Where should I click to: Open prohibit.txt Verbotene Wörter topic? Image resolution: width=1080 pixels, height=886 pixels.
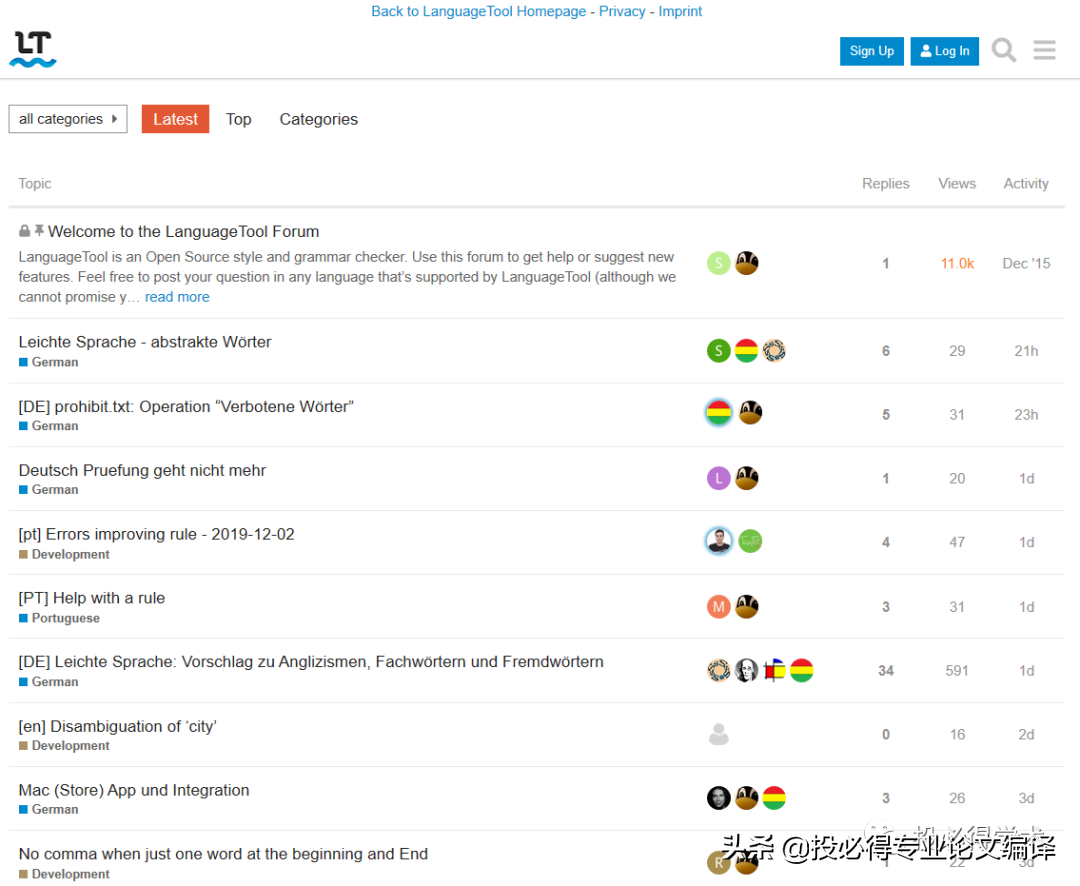point(186,406)
